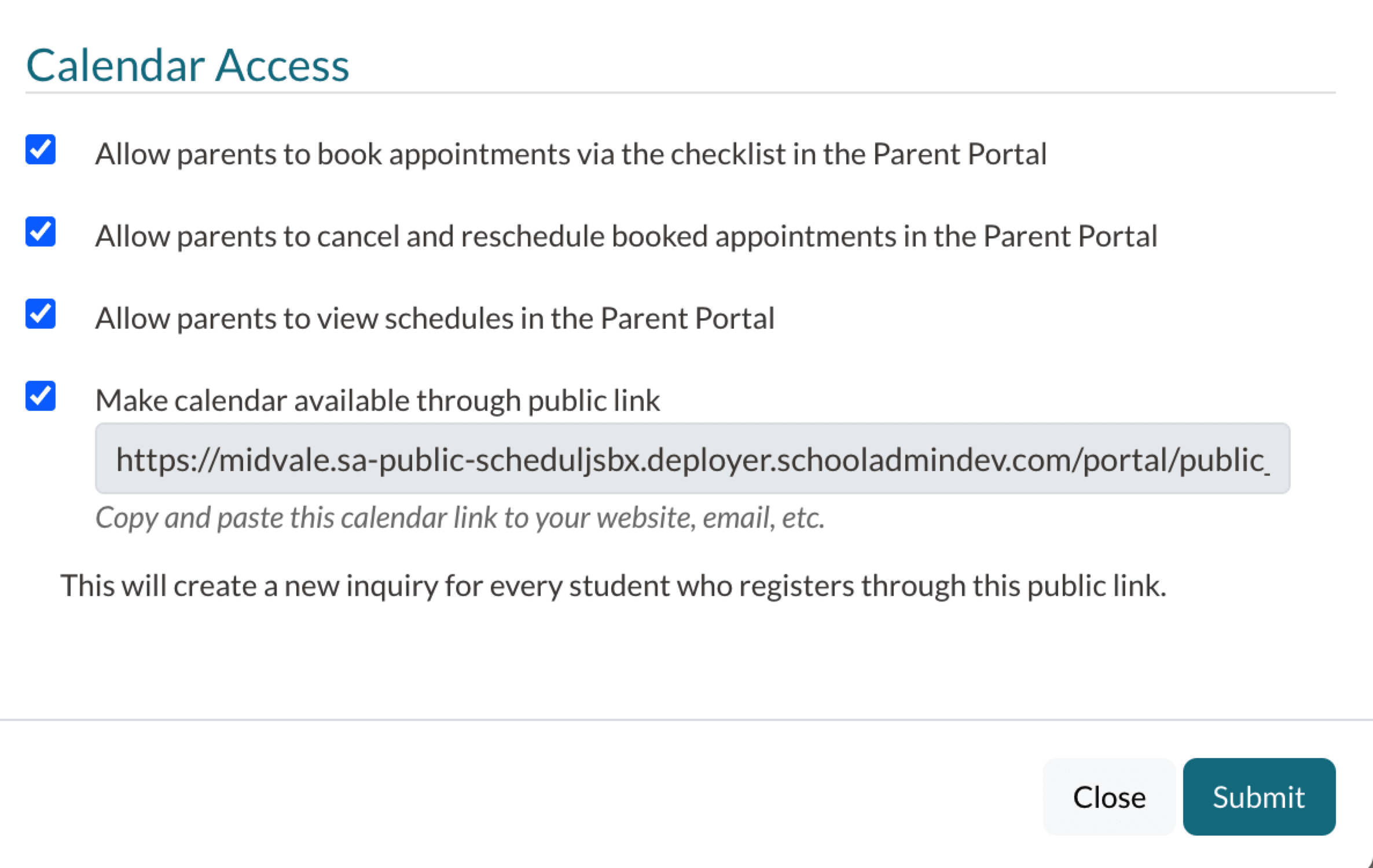Viewport: 1373px width, 868px height.
Task: Click the 'Copy and paste this calendar link' hint
Action: click(460, 517)
